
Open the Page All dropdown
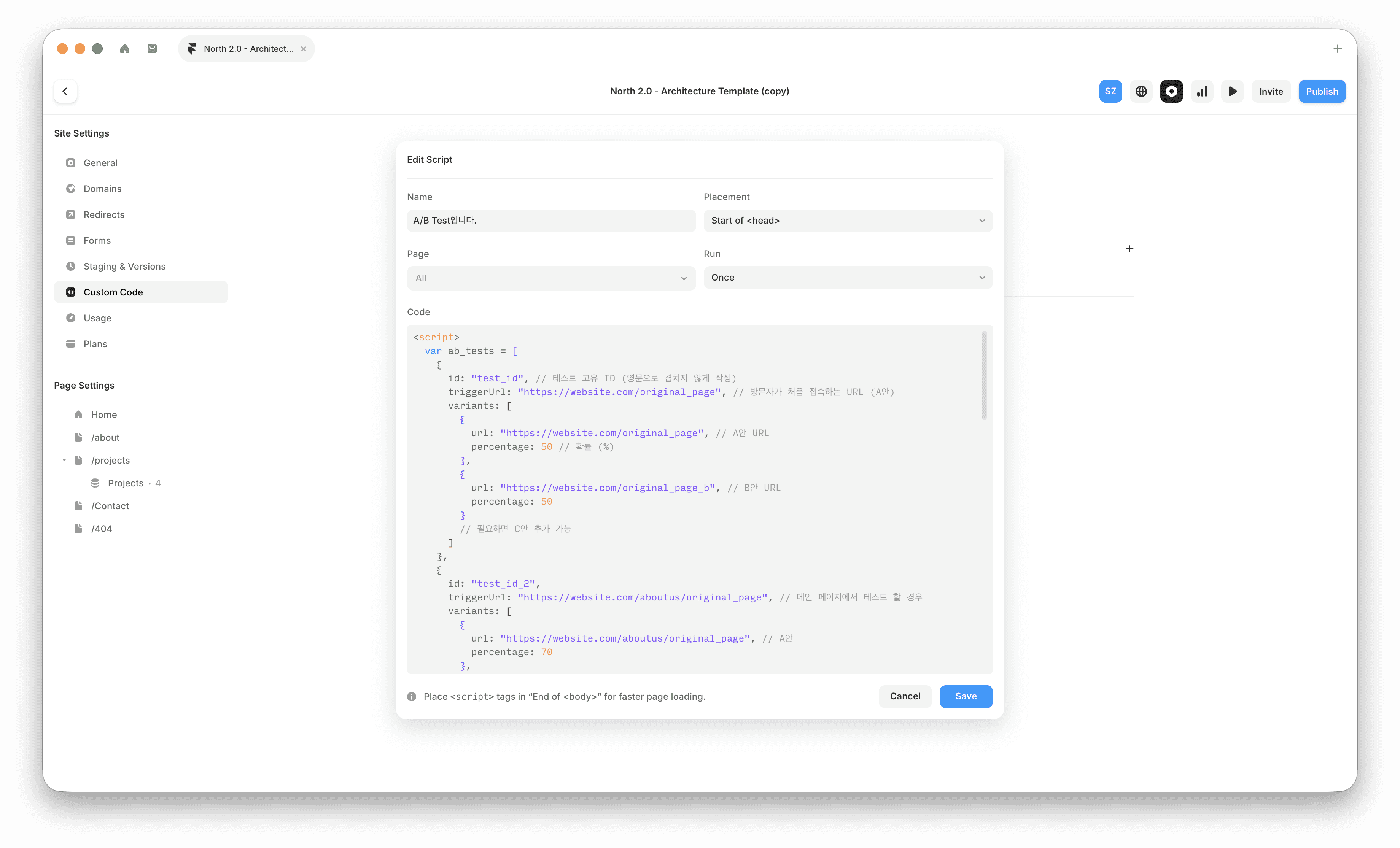pyautogui.click(x=550, y=278)
